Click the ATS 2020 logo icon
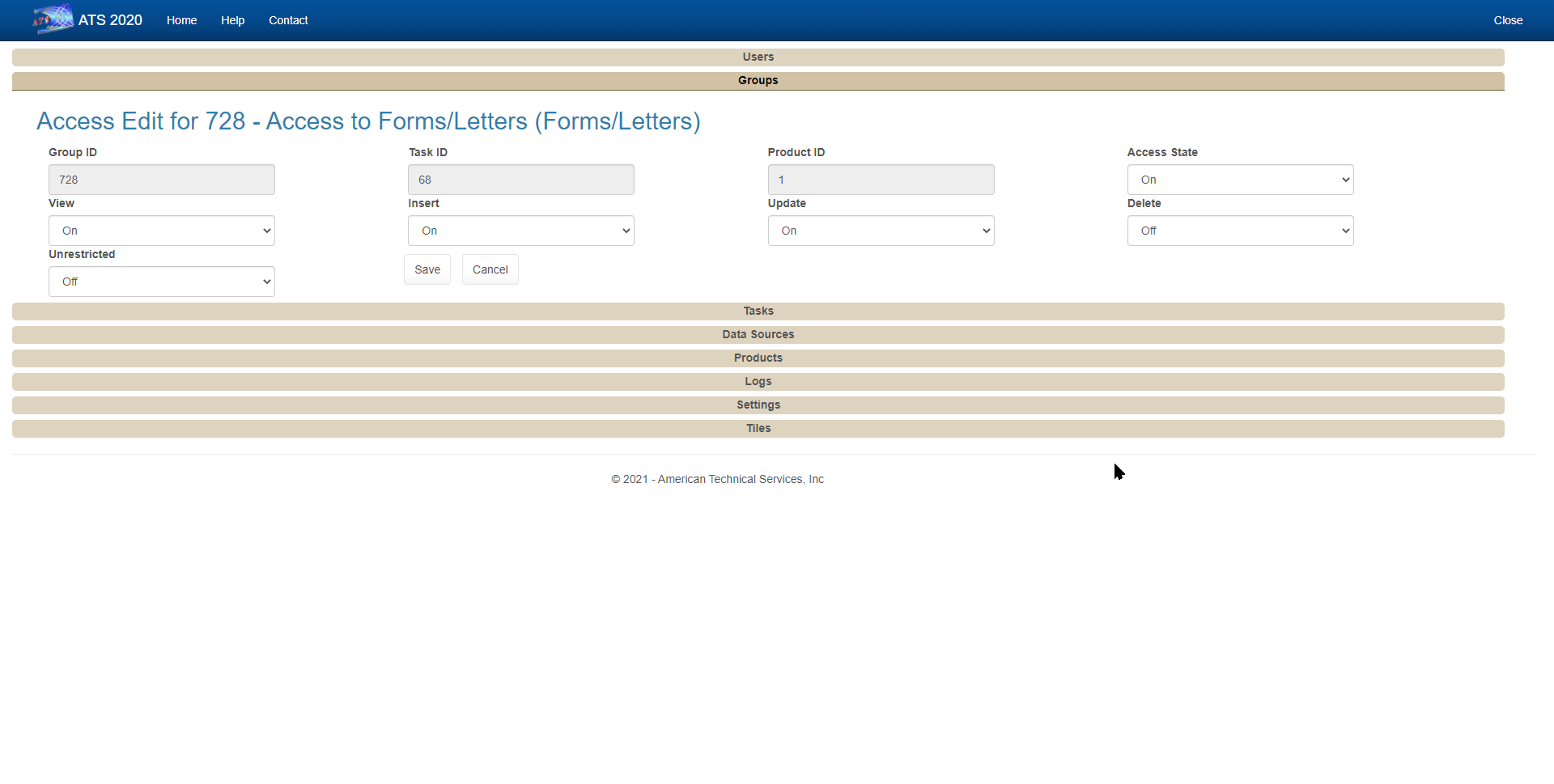1554x784 pixels. pyautogui.click(x=53, y=19)
